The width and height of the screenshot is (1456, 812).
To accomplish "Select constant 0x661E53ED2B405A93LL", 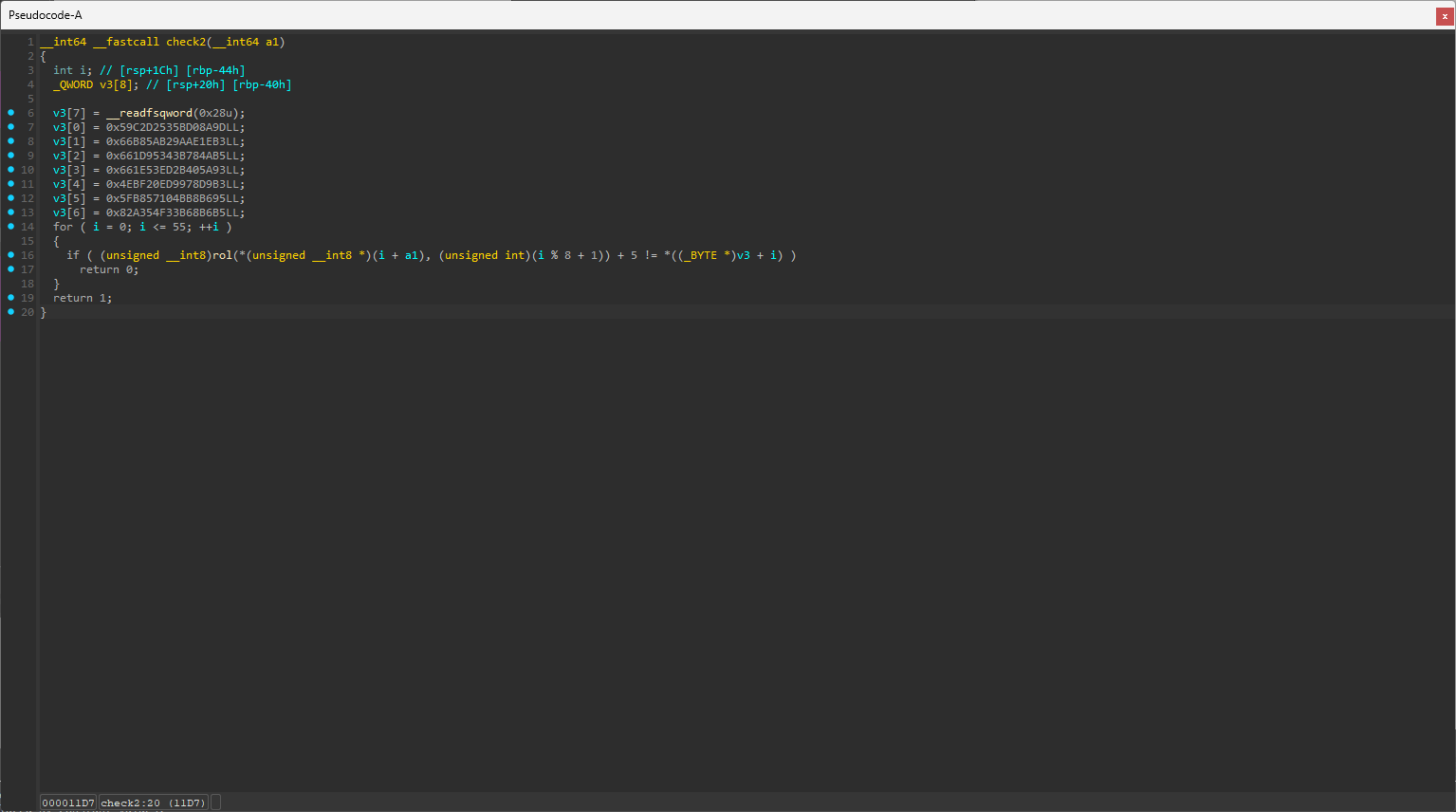I will pyautogui.click(x=173, y=170).
